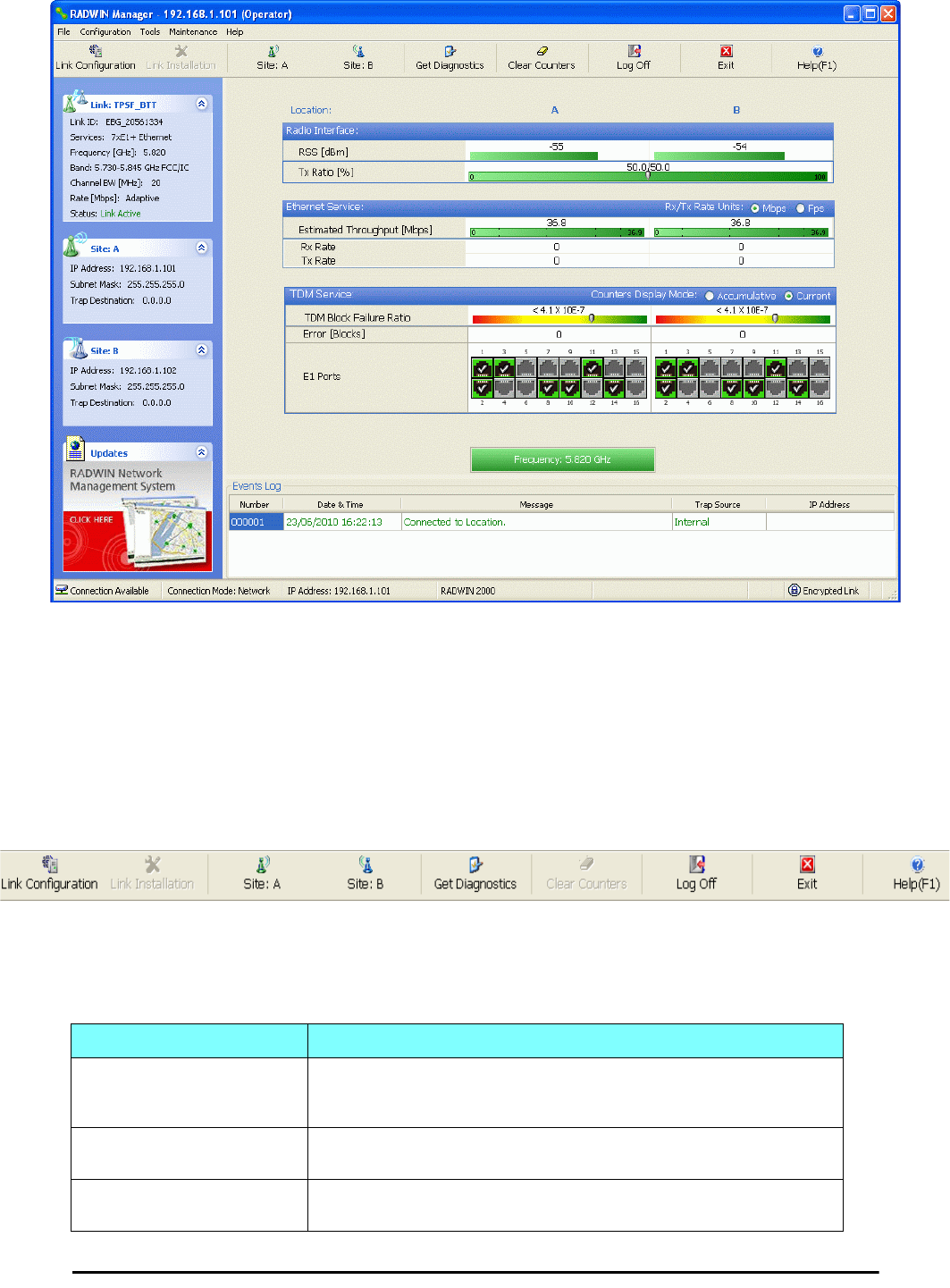Viewport: 950px width, 1288px height.
Task: Click Site: A in the RADWIN Manager window toolbar
Action: coord(273,58)
